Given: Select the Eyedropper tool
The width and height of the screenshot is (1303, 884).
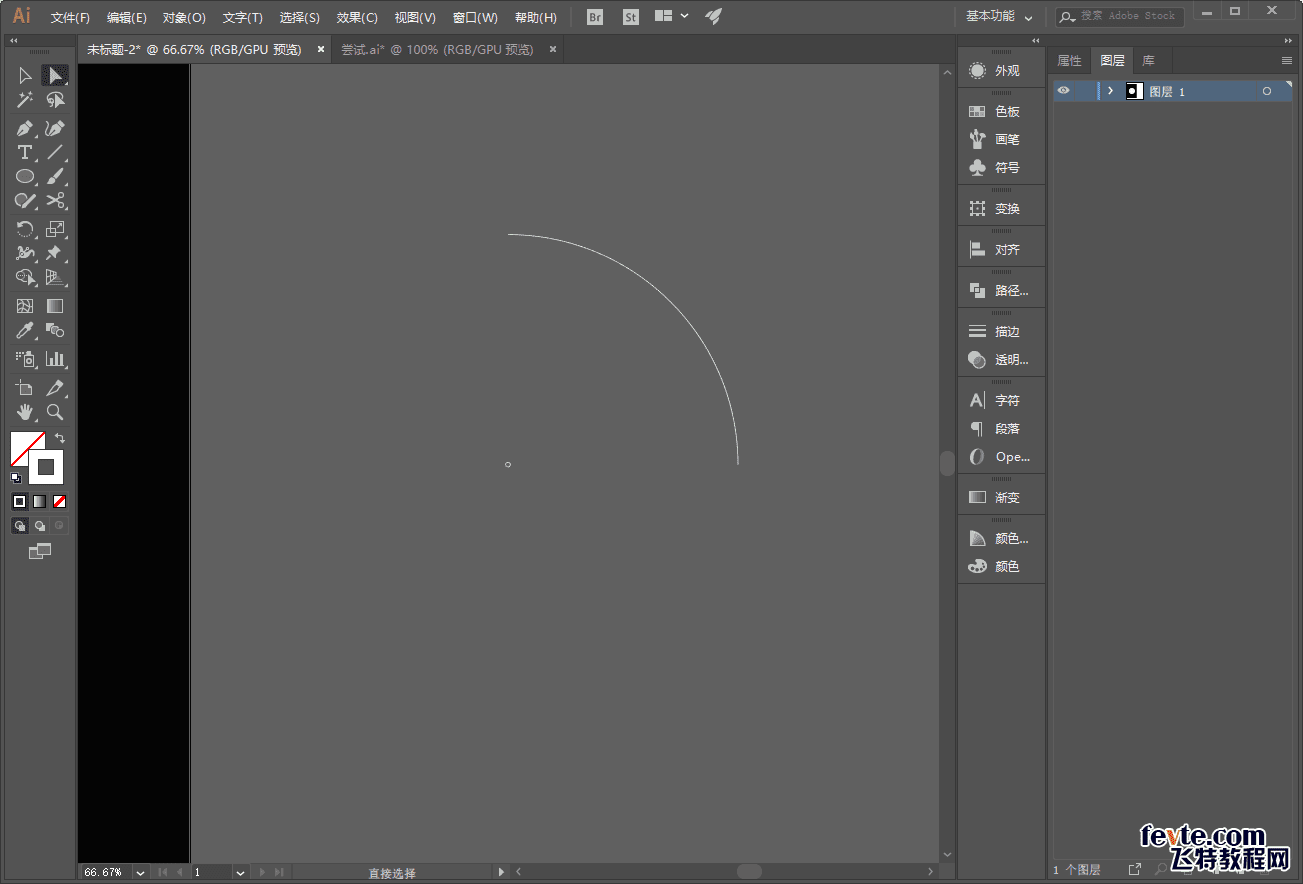Looking at the screenshot, I should coord(25,330).
